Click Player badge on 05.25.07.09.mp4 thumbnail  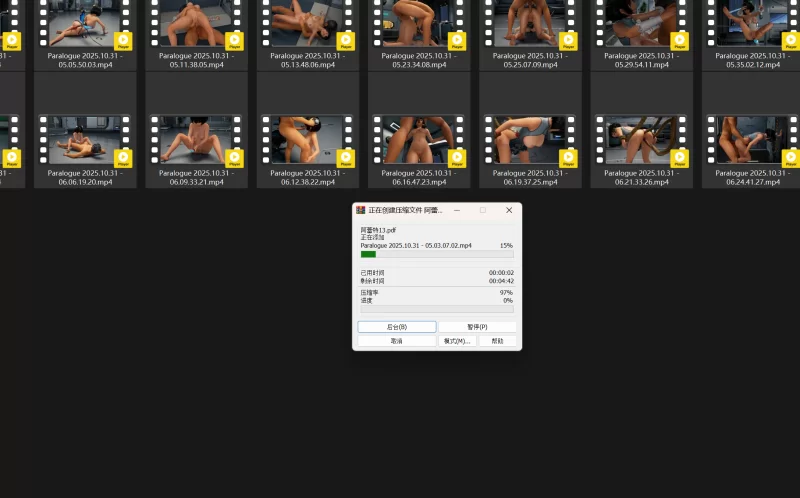tap(568, 41)
